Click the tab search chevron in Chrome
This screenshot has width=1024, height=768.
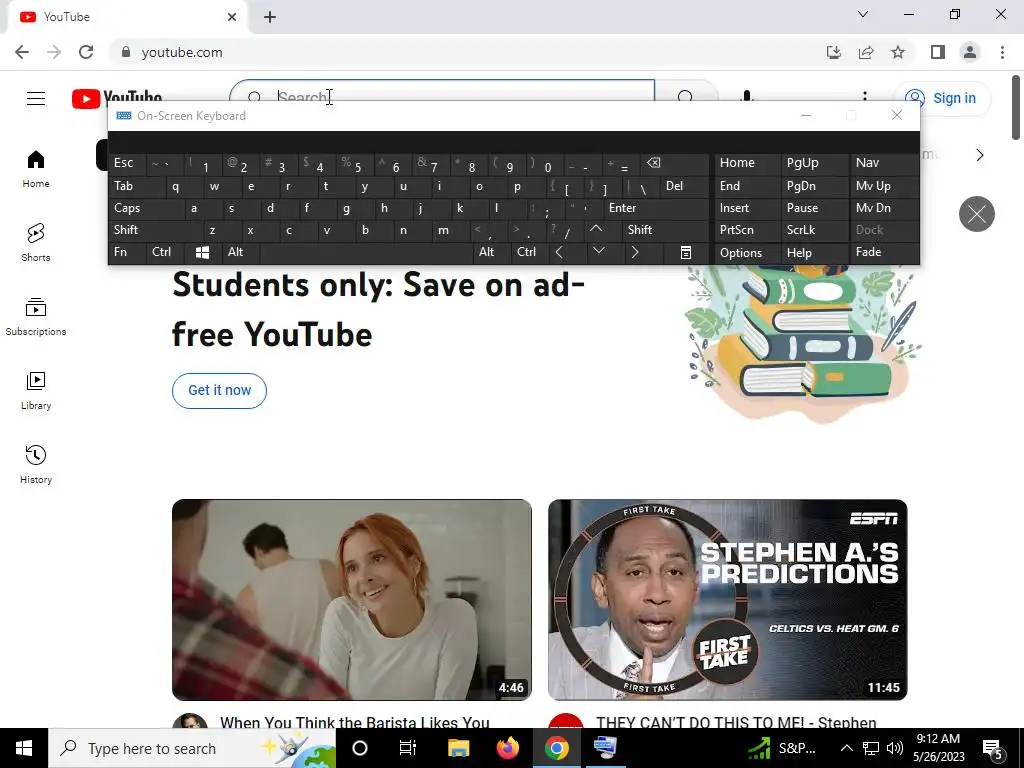[863, 14]
